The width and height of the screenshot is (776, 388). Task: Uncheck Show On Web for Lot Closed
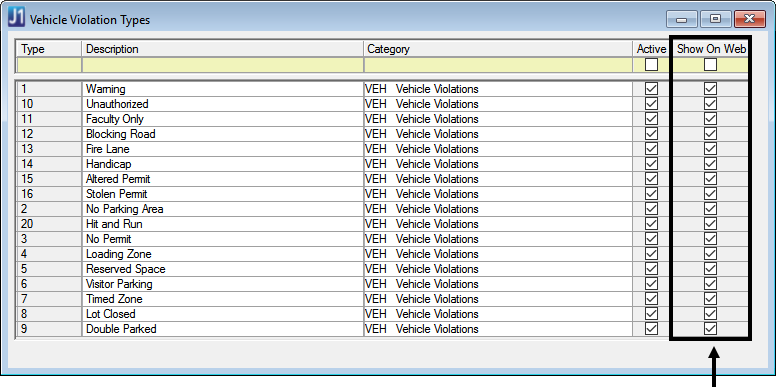(x=711, y=314)
